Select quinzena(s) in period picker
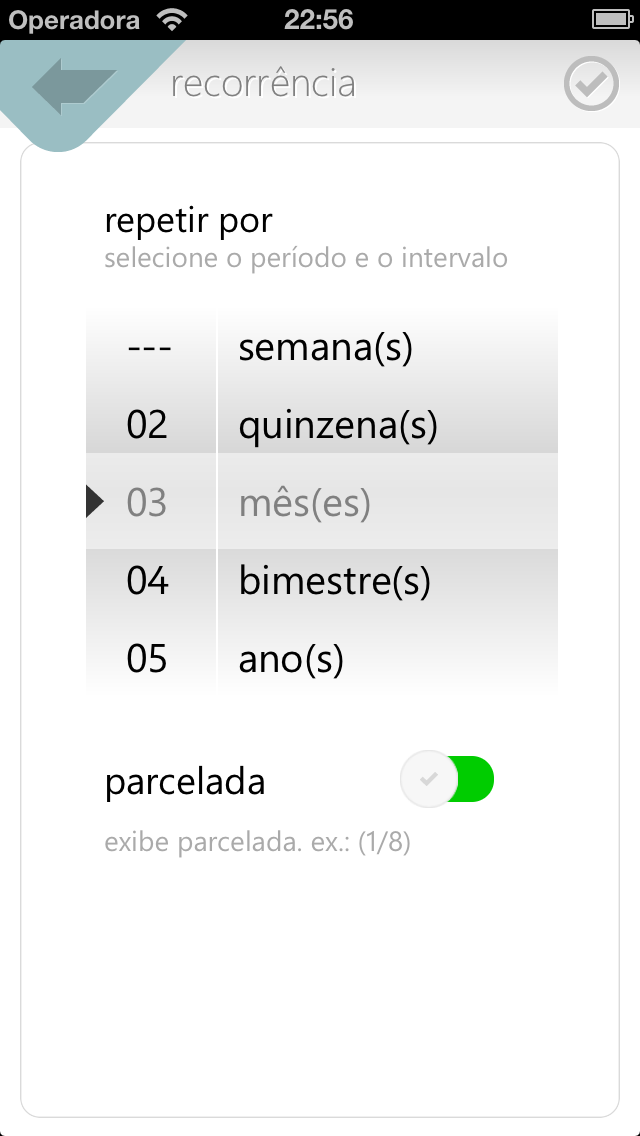Image resolution: width=640 pixels, height=1136 pixels. 338,427
